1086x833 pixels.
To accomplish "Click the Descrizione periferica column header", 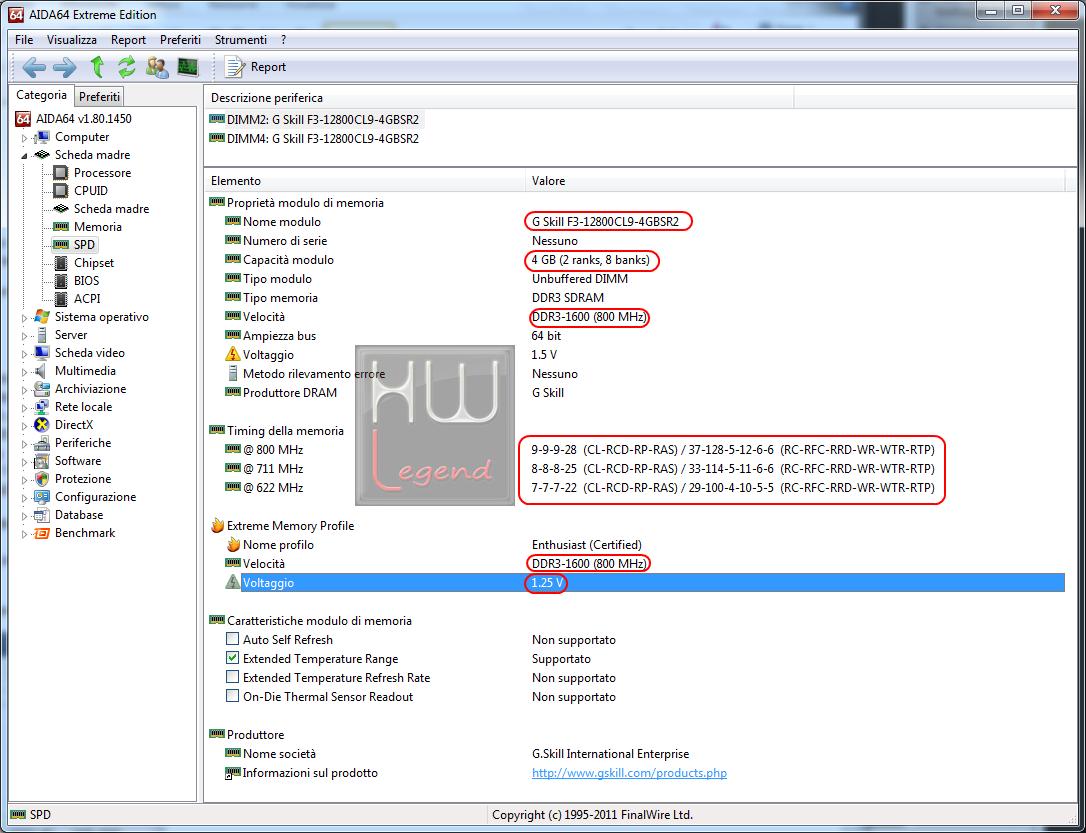I will coord(499,98).
